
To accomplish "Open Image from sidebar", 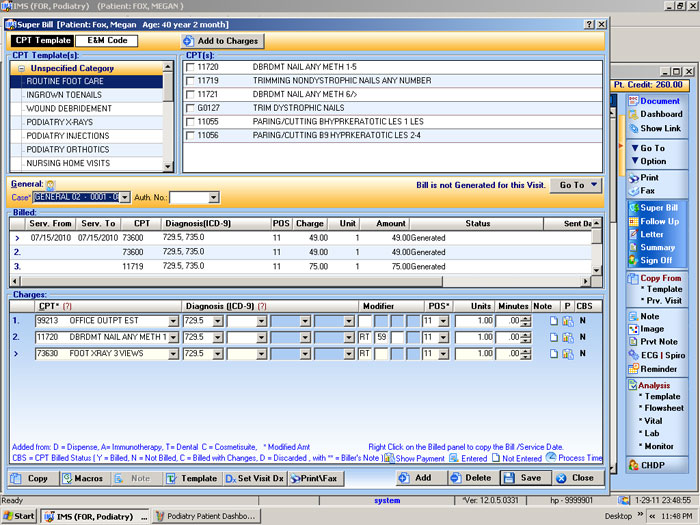I will (x=646, y=329).
